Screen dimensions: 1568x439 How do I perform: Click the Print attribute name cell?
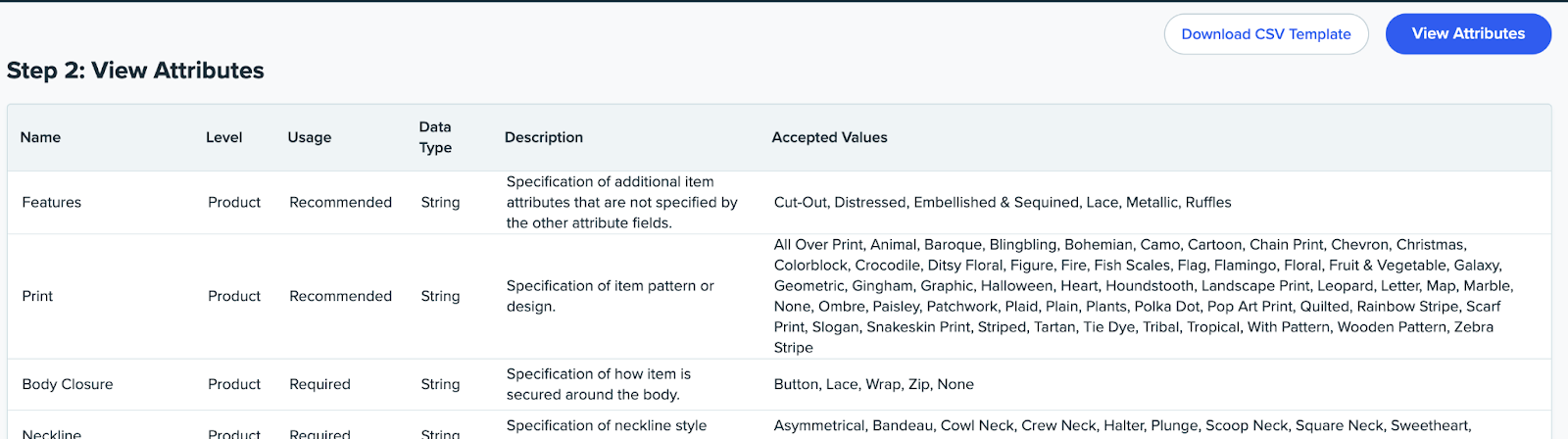click(x=37, y=296)
